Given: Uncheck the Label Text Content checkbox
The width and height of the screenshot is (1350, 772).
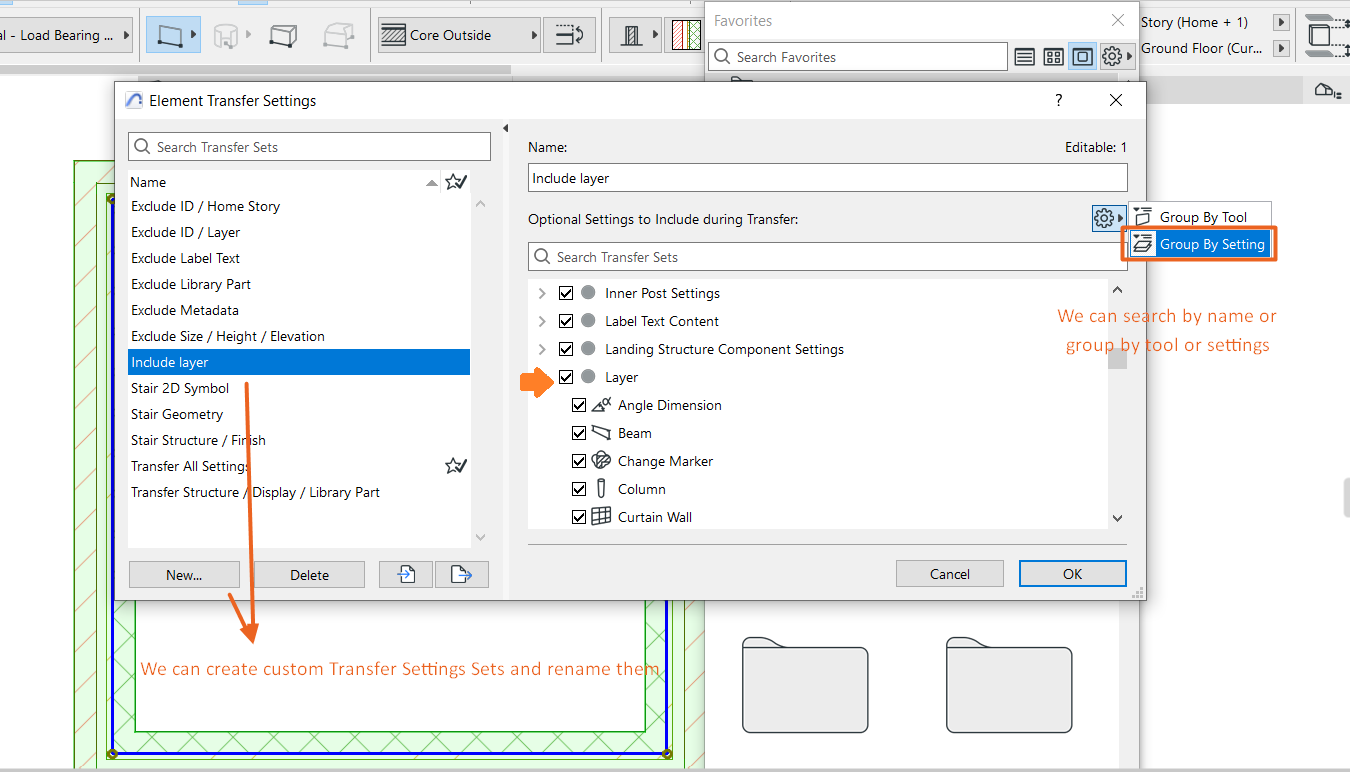Looking at the screenshot, I should [x=566, y=321].
